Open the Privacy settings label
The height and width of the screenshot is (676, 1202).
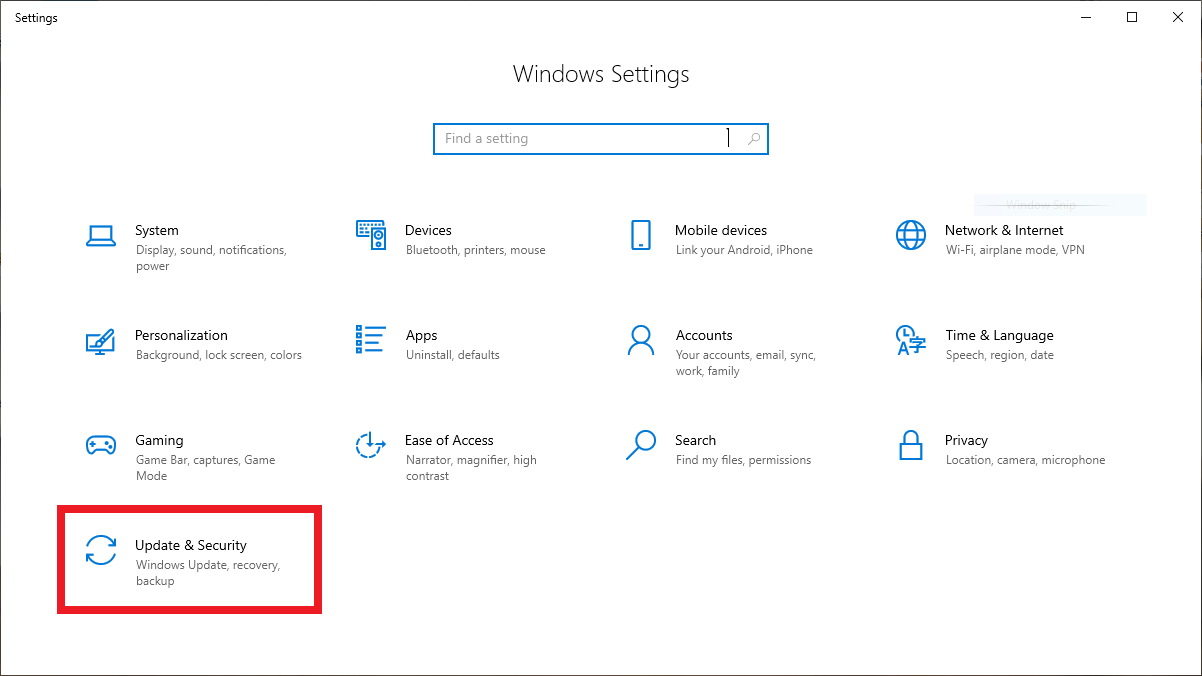point(966,440)
